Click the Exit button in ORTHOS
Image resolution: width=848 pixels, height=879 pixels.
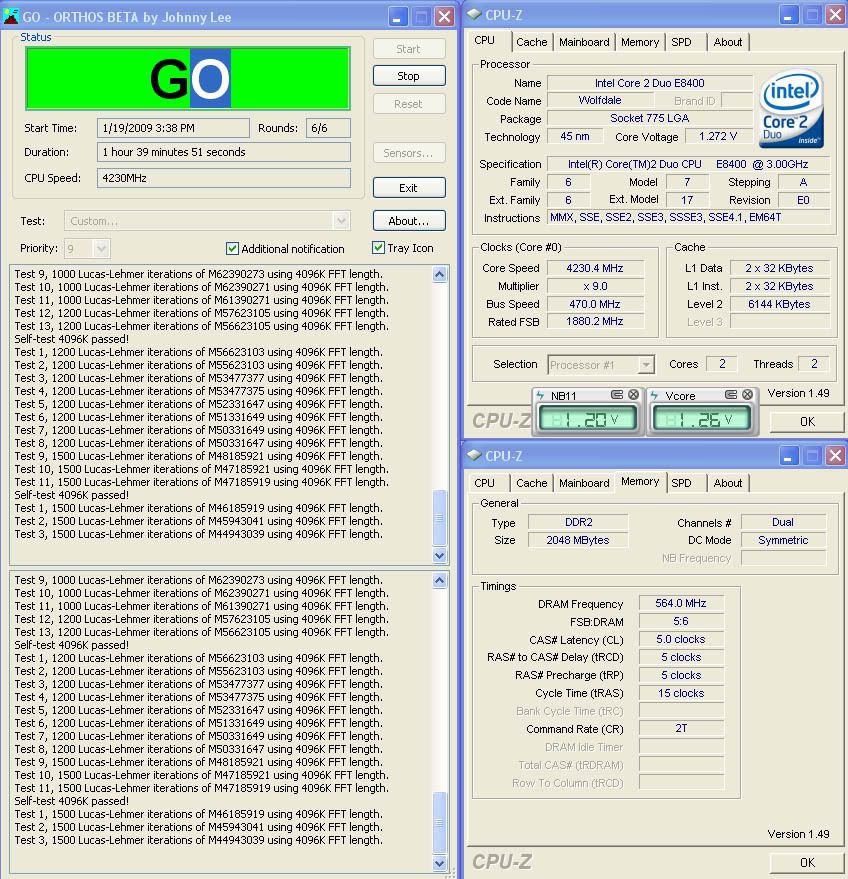pyautogui.click(x=409, y=188)
